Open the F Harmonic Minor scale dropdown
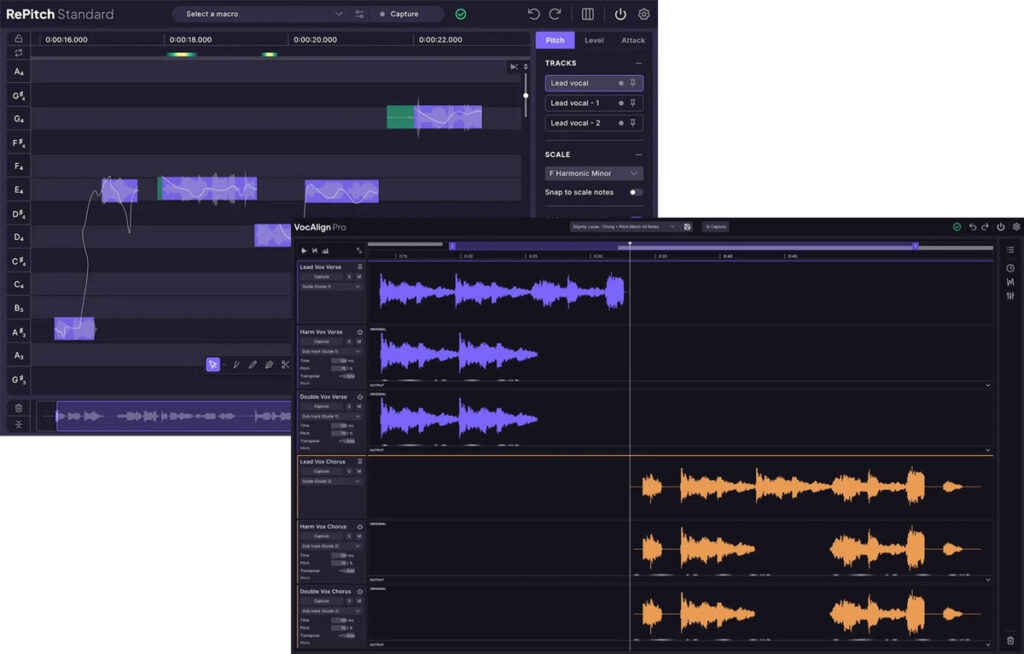1024x654 pixels. click(x=594, y=173)
